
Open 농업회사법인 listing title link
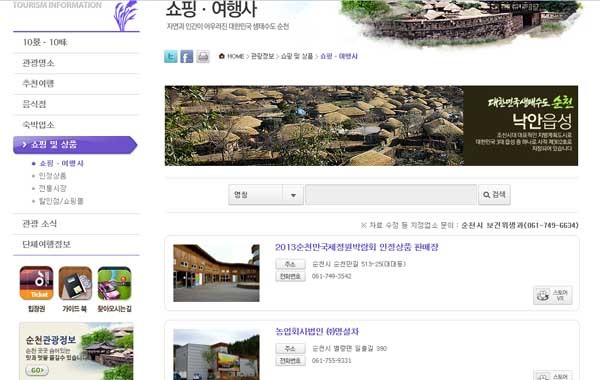point(317,331)
